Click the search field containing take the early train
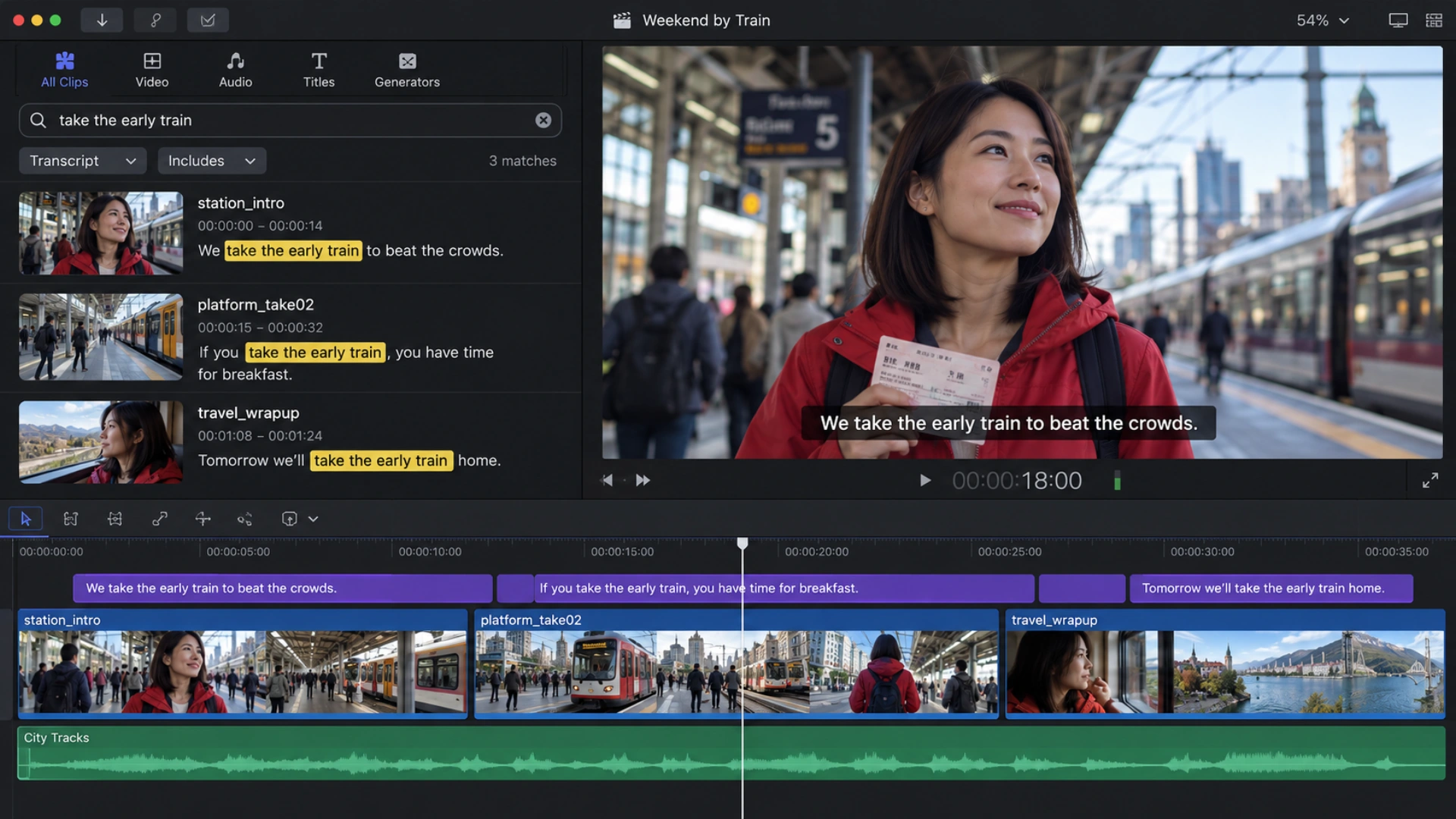This screenshot has width=1456, height=819. 290,121
